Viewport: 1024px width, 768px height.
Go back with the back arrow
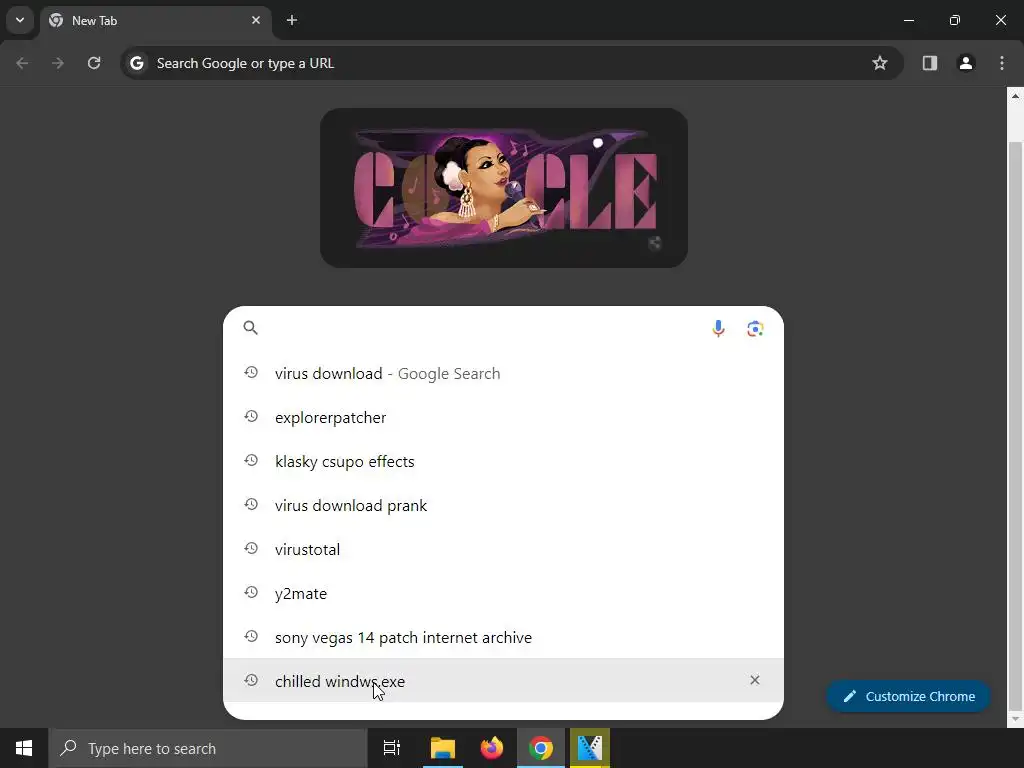(22, 63)
